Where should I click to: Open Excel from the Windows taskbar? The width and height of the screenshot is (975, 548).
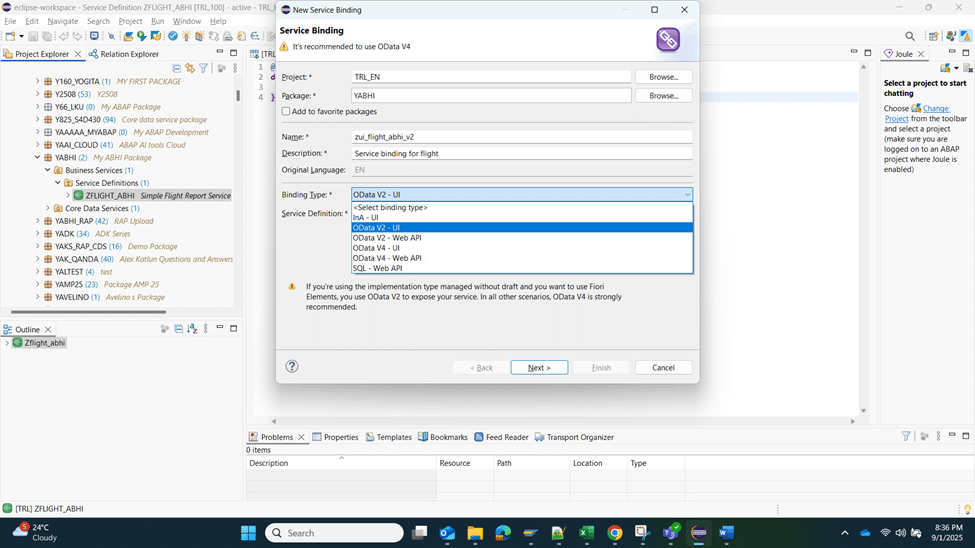(x=587, y=533)
